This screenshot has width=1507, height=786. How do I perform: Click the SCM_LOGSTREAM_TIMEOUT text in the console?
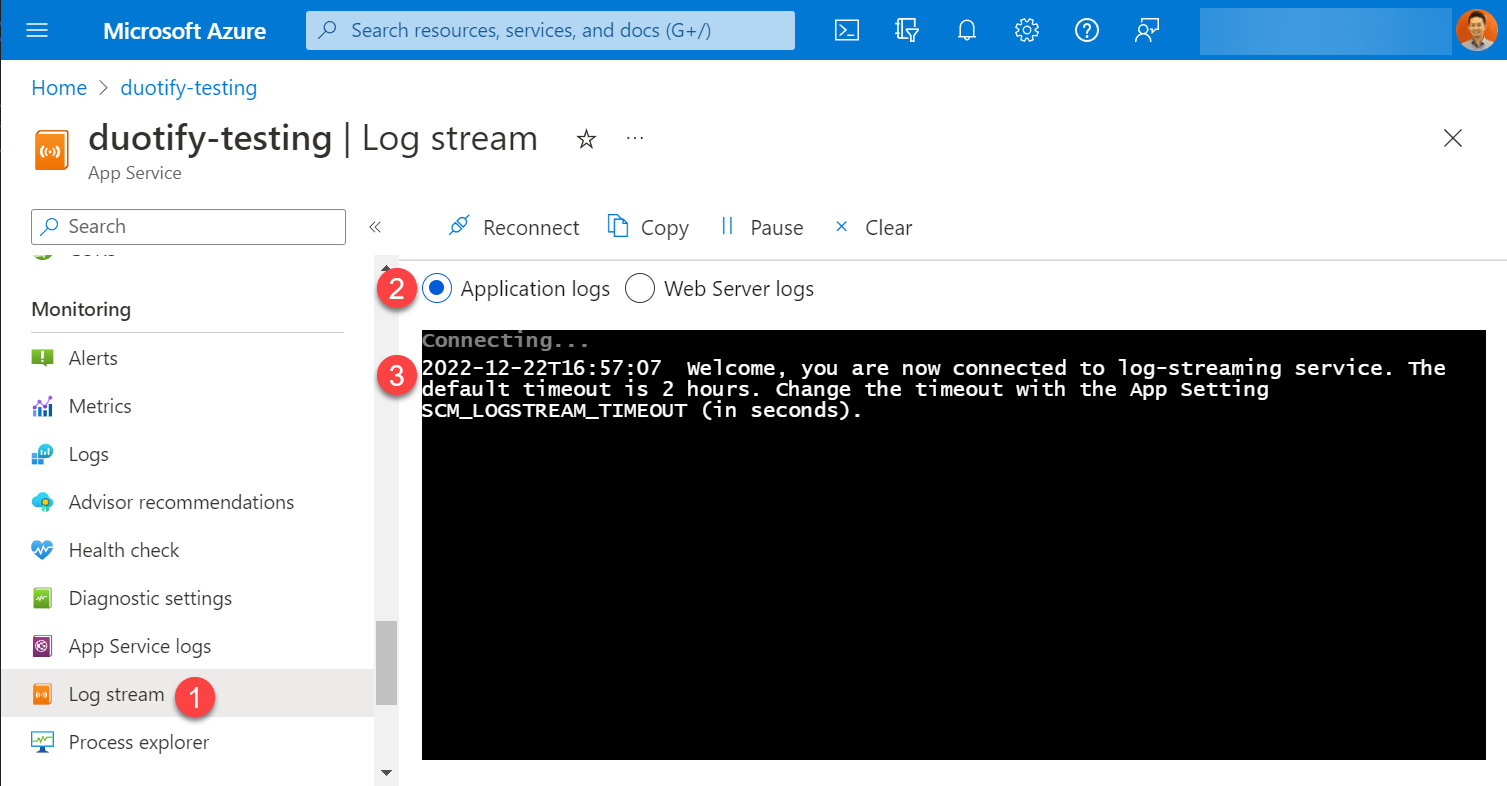pyautogui.click(x=555, y=410)
